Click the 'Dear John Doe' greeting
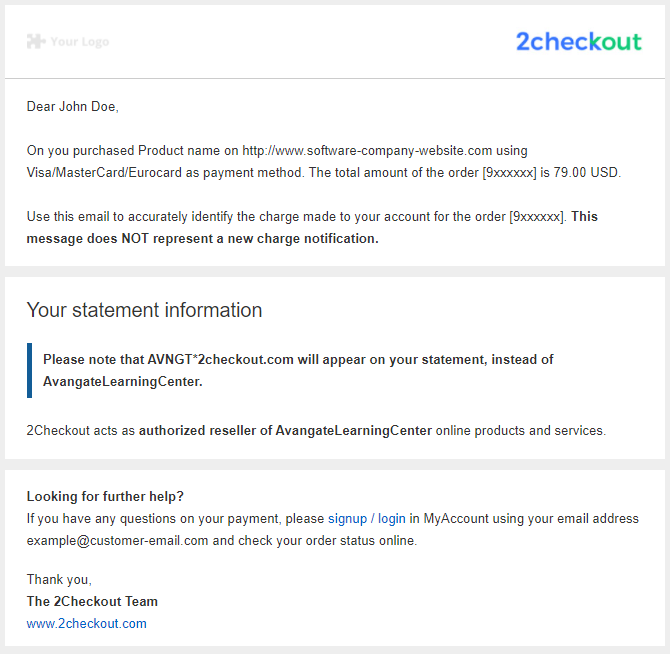The height and width of the screenshot is (654, 670). click(x=72, y=106)
